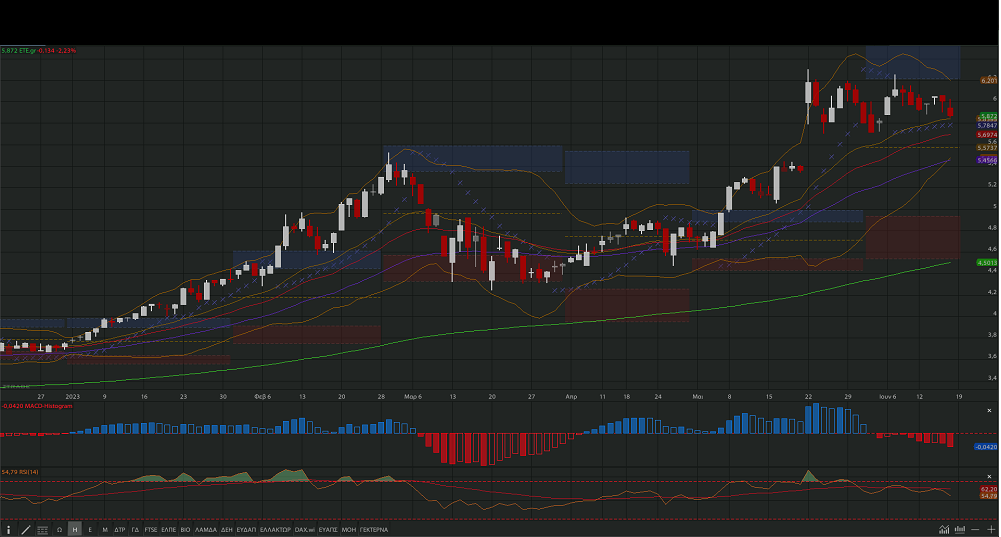The width and height of the screenshot is (1001, 537).
Task: Switch to the ΒΙΟ symbol tab
Action: (185, 529)
